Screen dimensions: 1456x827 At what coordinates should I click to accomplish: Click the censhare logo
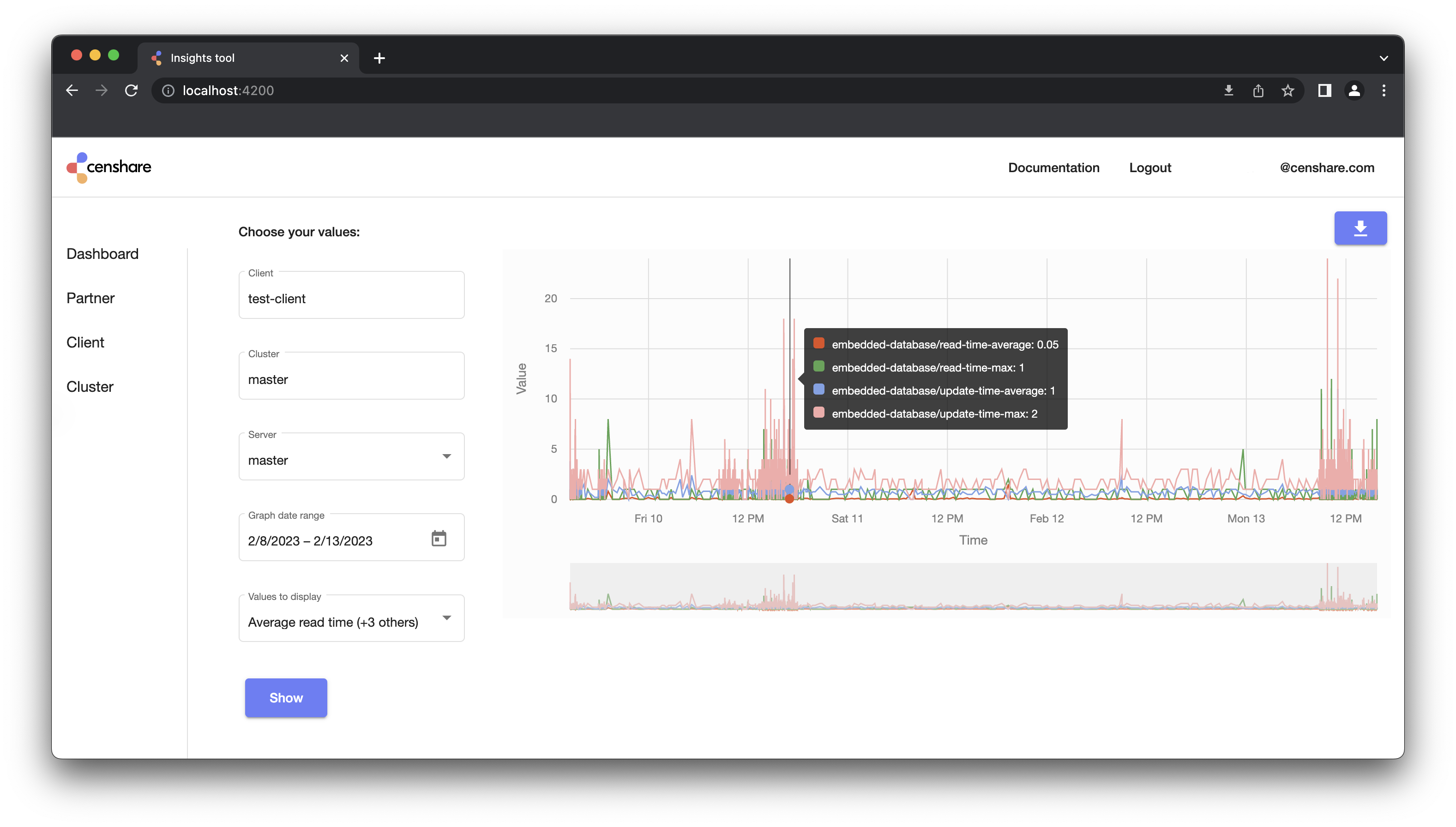point(108,168)
